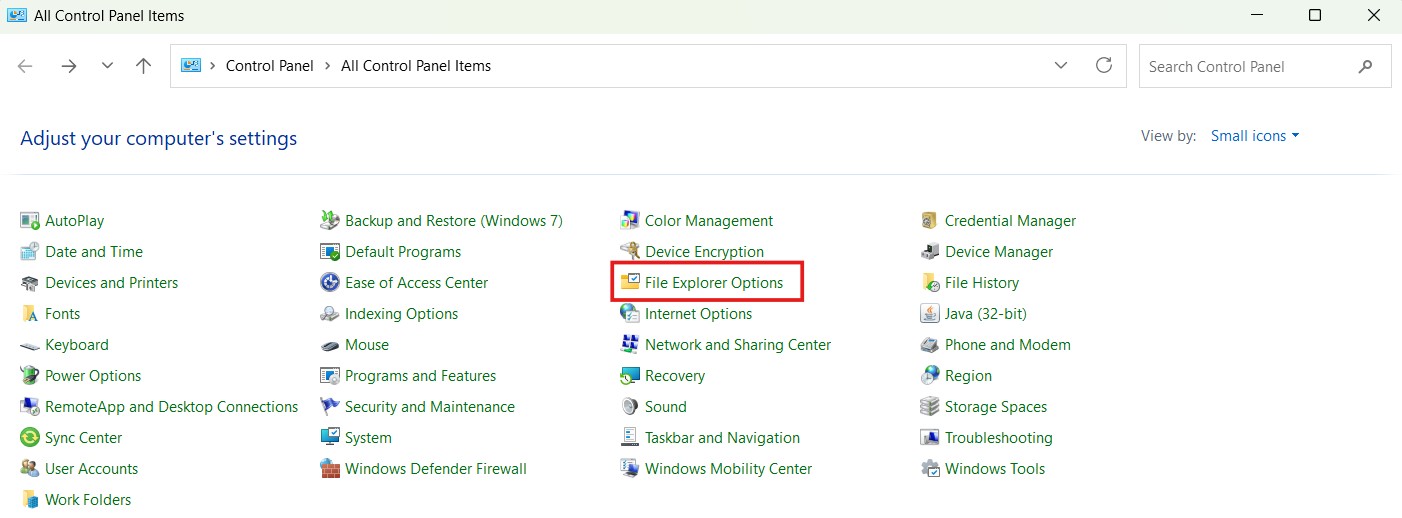
Task: Click the Region globe icon
Action: pos(929,376)
